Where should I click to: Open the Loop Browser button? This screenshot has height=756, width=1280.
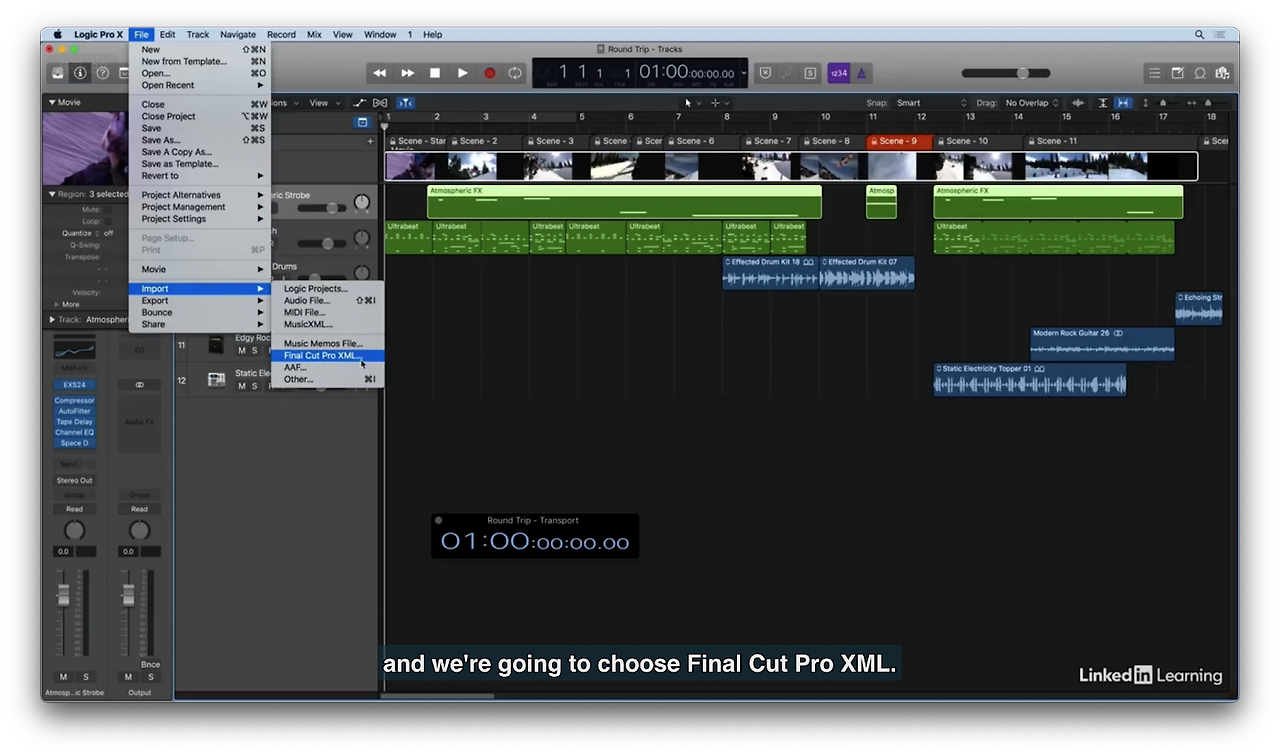coord(1199,73)
